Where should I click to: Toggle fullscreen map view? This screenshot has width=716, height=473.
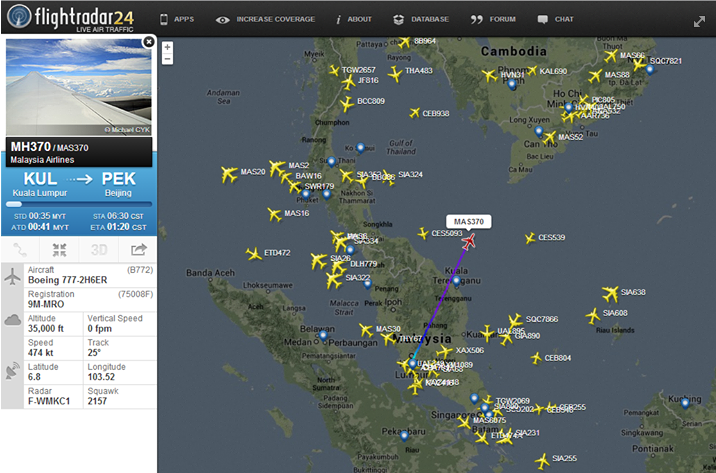(x=698, y=20)
